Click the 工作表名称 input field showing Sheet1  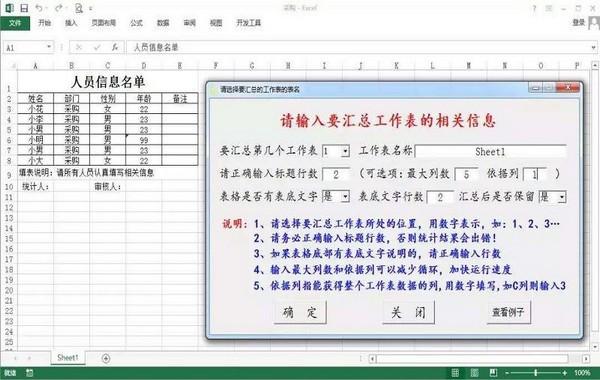point(490,152)
